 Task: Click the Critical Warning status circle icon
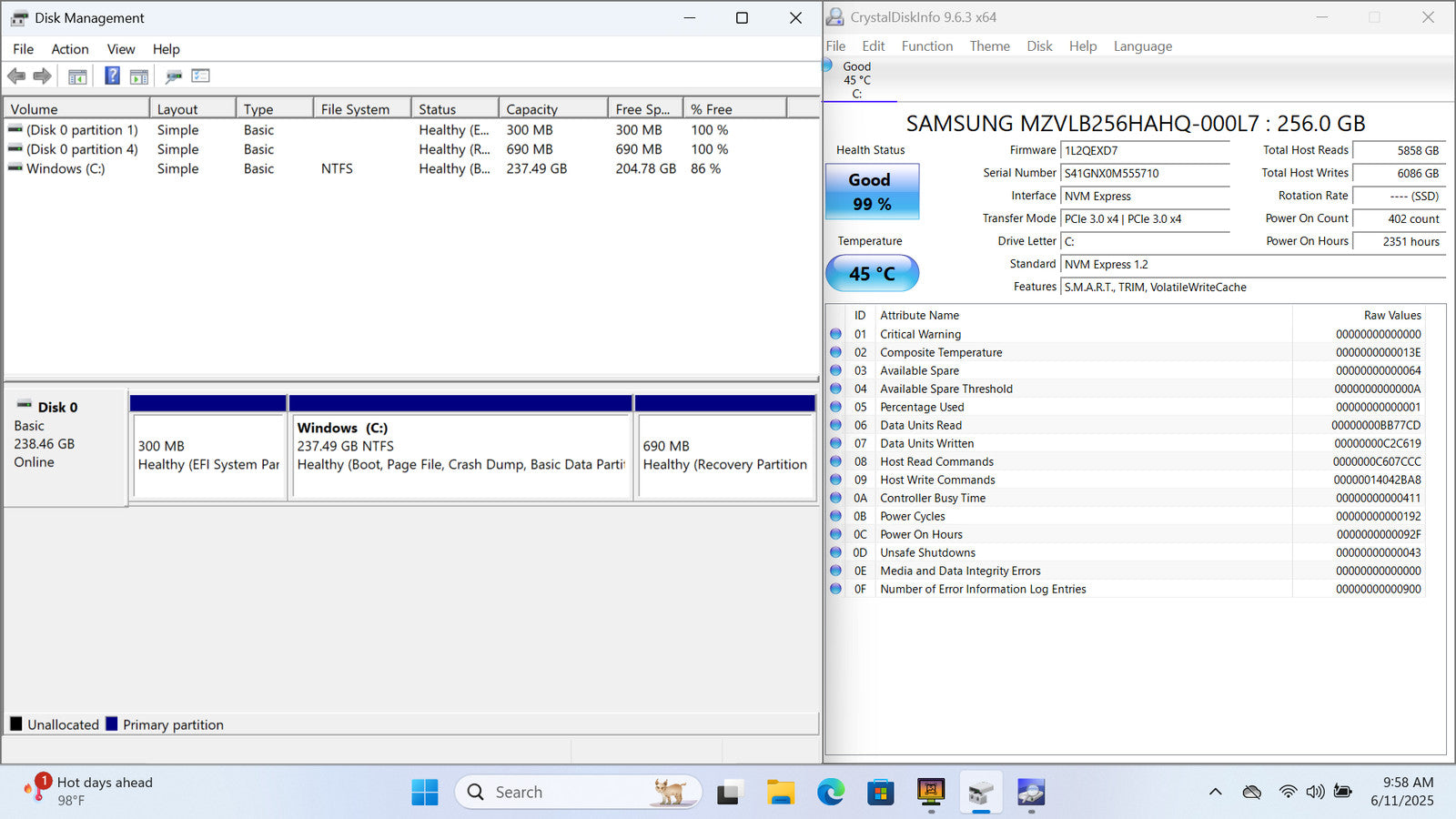(835, 334)
